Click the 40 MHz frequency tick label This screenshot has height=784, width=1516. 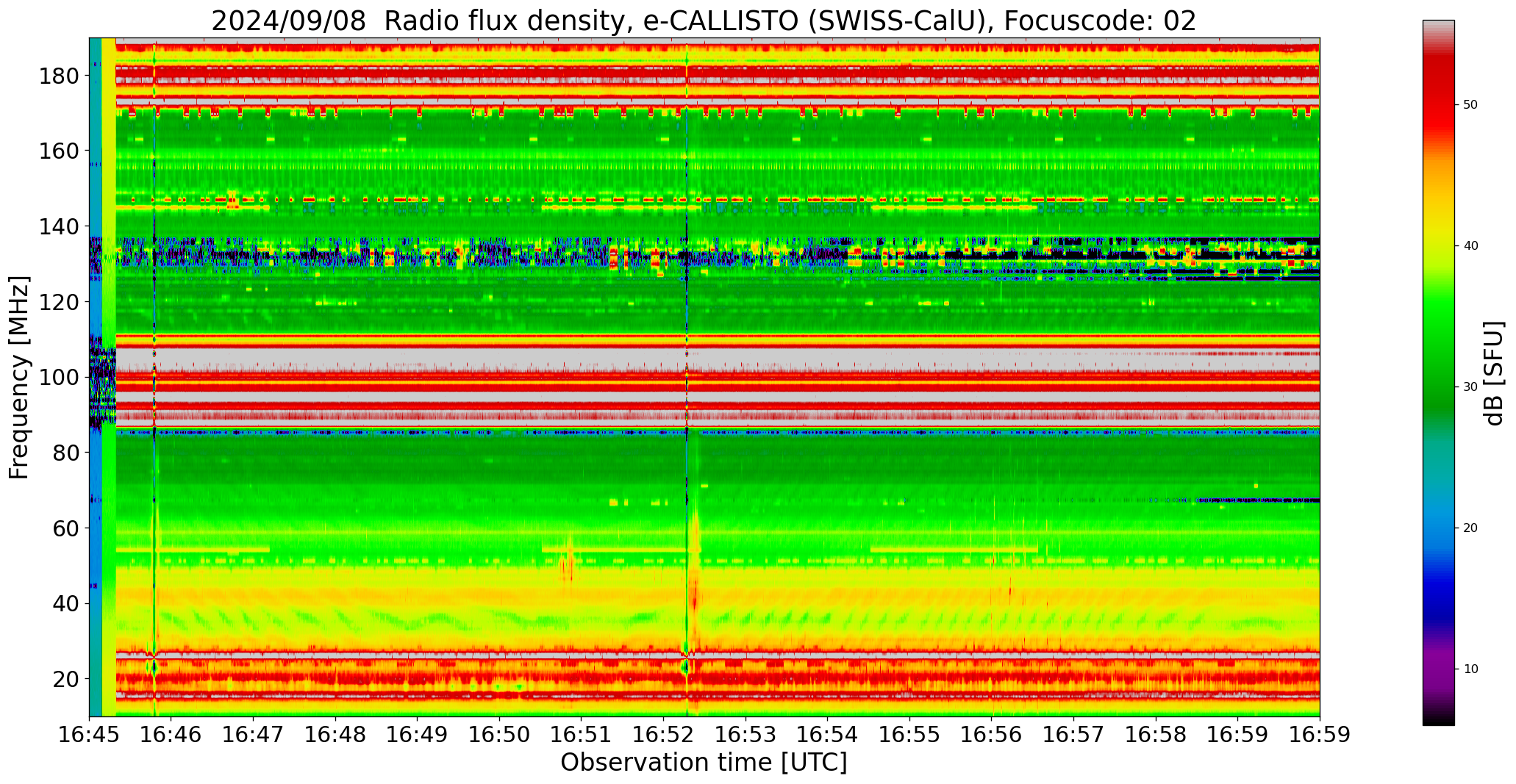67,603
